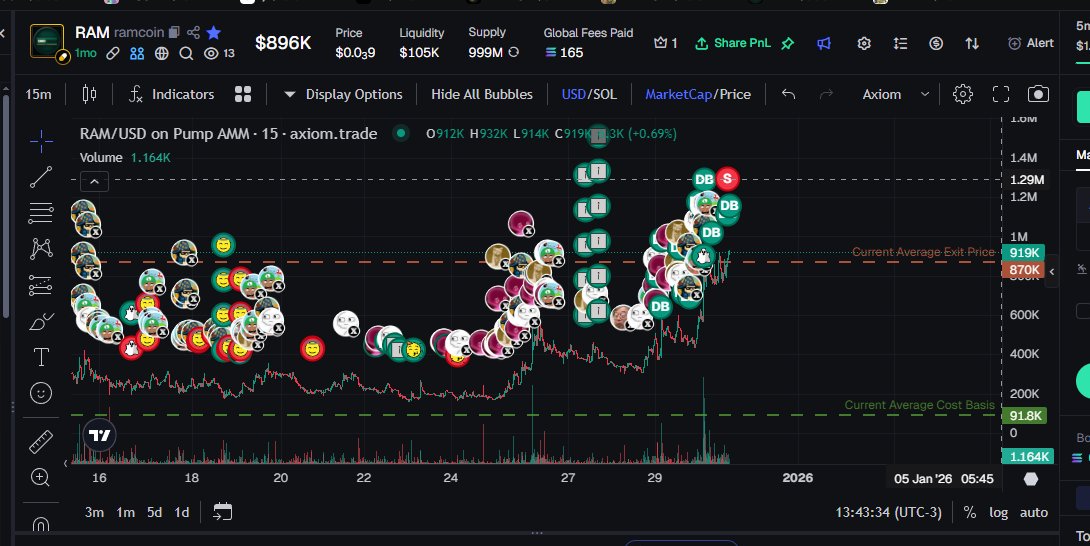Set chart range to 1m
The height and width of the screenshot is (546, 1090).
125,513
